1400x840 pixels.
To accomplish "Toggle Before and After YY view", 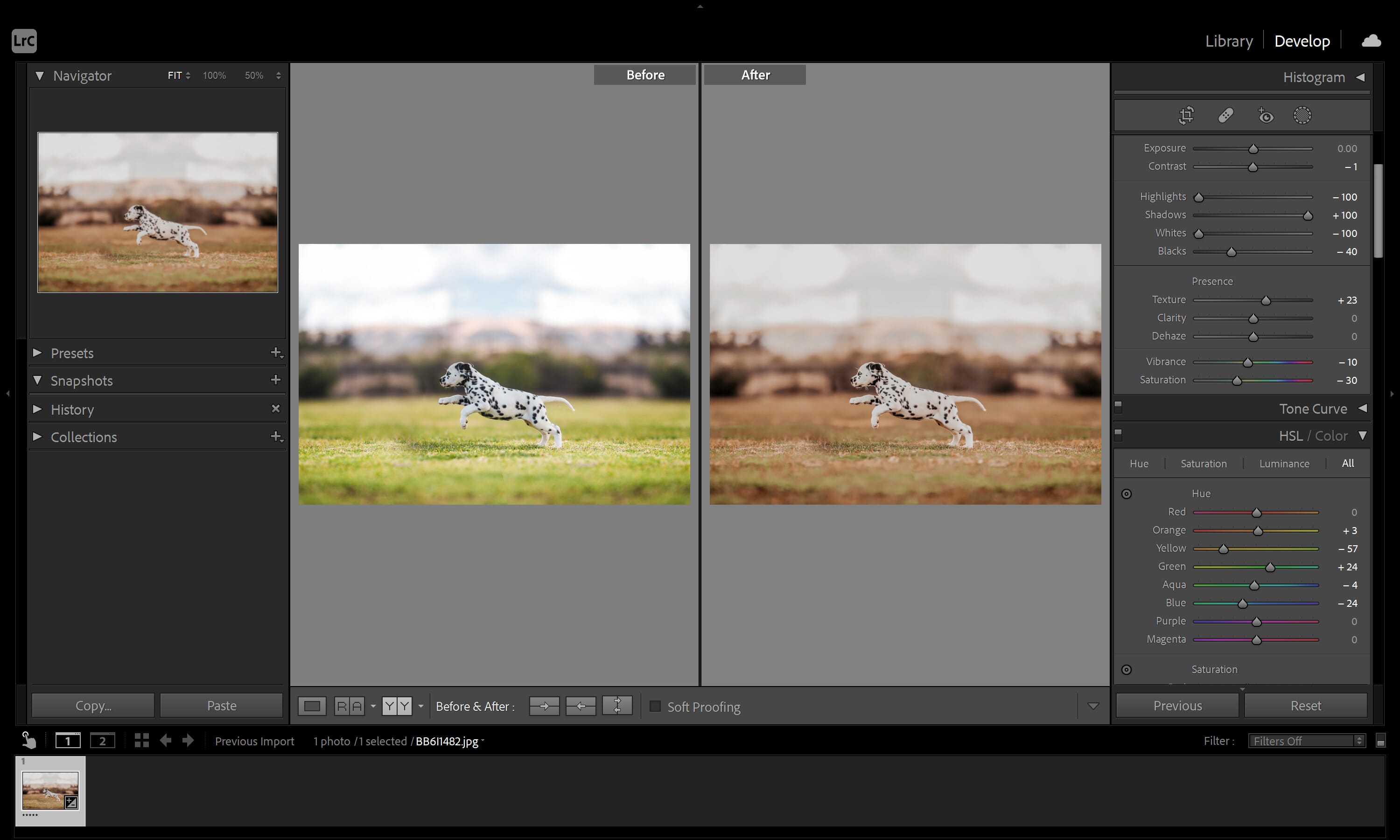I will point(397,706).
